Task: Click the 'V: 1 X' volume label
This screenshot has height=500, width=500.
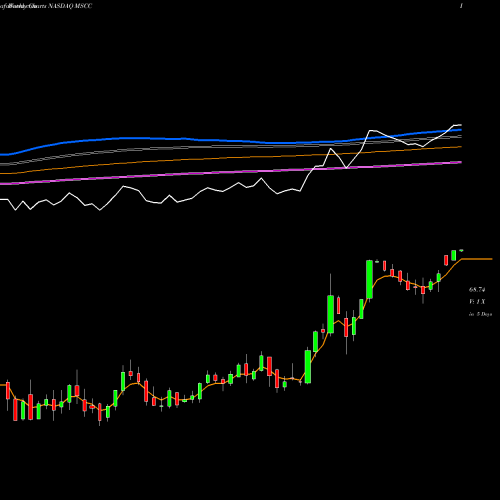Action: pos(477,302)
